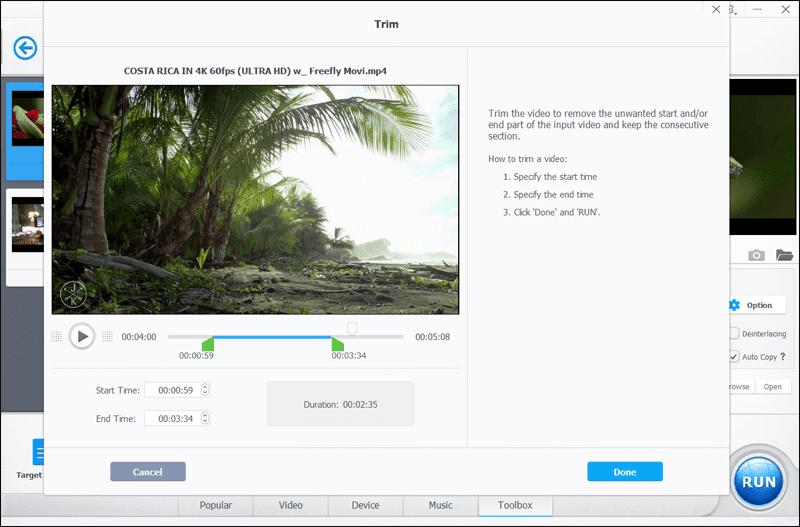The image size is (800, 527).
Task: Click the blue selected range on timeline
Action: tap(272, 337)
